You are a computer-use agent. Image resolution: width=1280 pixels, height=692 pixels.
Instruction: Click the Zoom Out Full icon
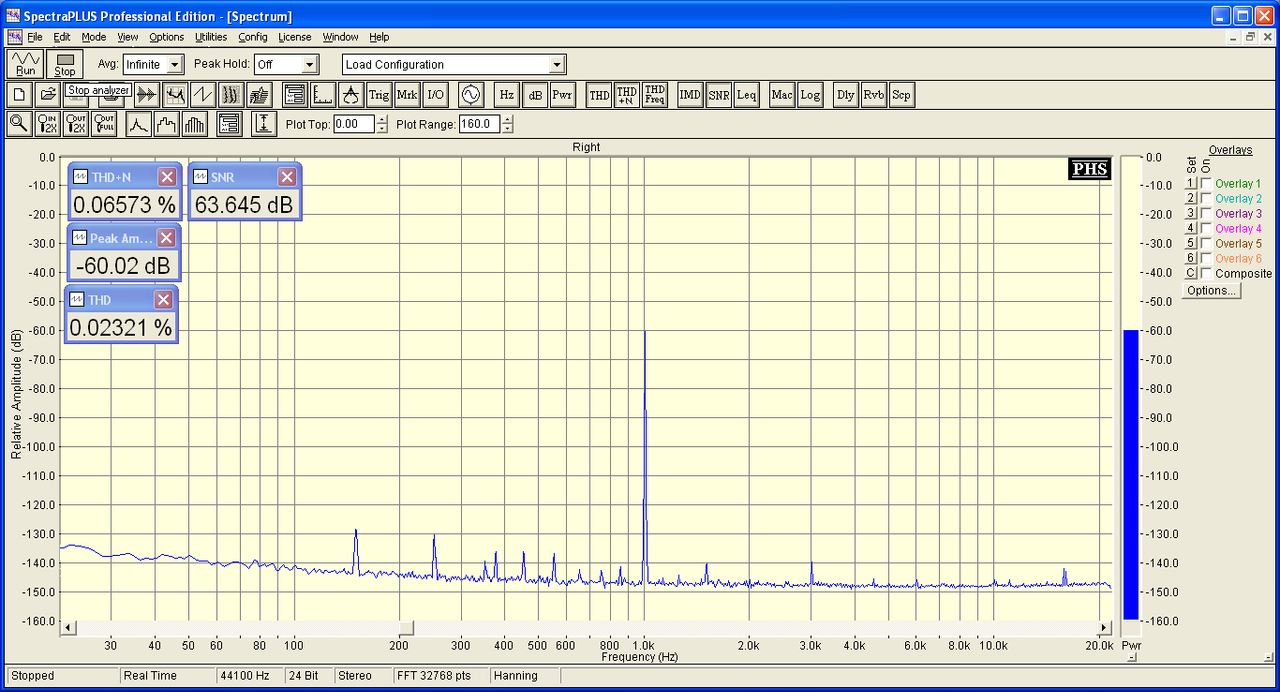103,124
